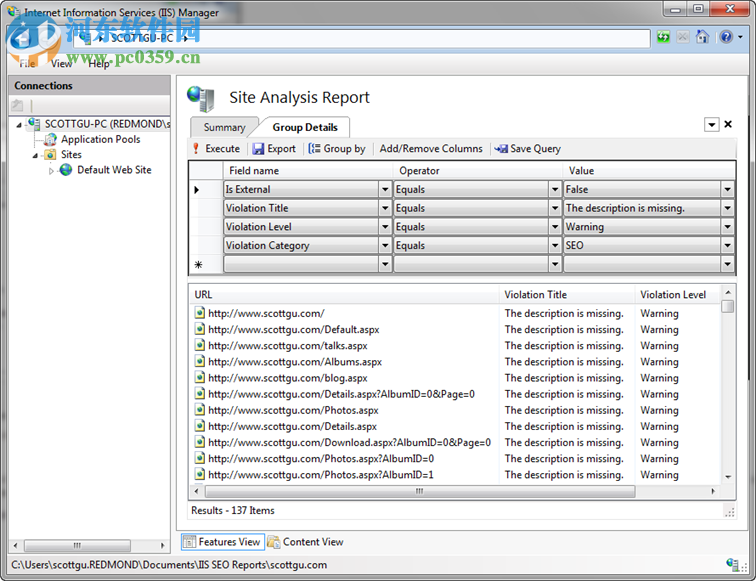Click the green refresh icon beside address bar
The image size is (756, 581).
pyautogui.click(x=663, y=37)
